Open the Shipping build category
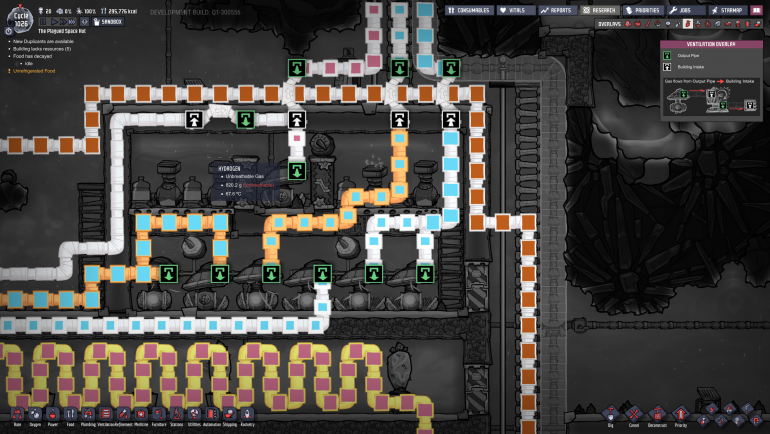Viewport: 770px width, 434px height. [229, 416]
